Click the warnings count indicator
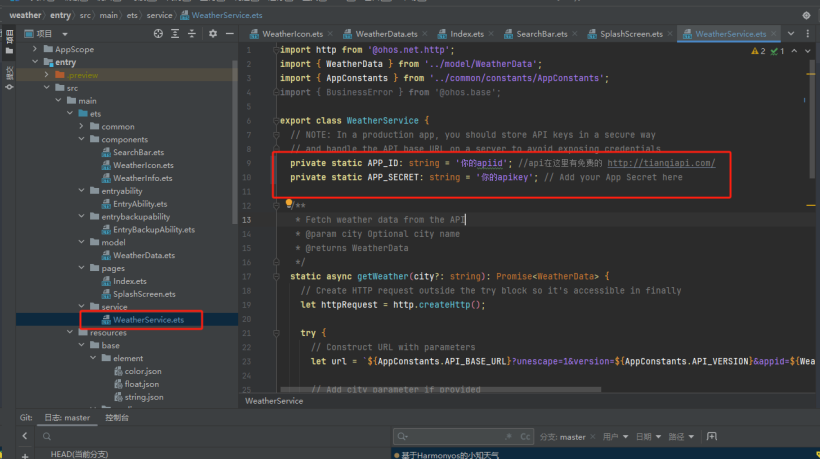This screenshot has width=820, height=459. coord(758,51)
